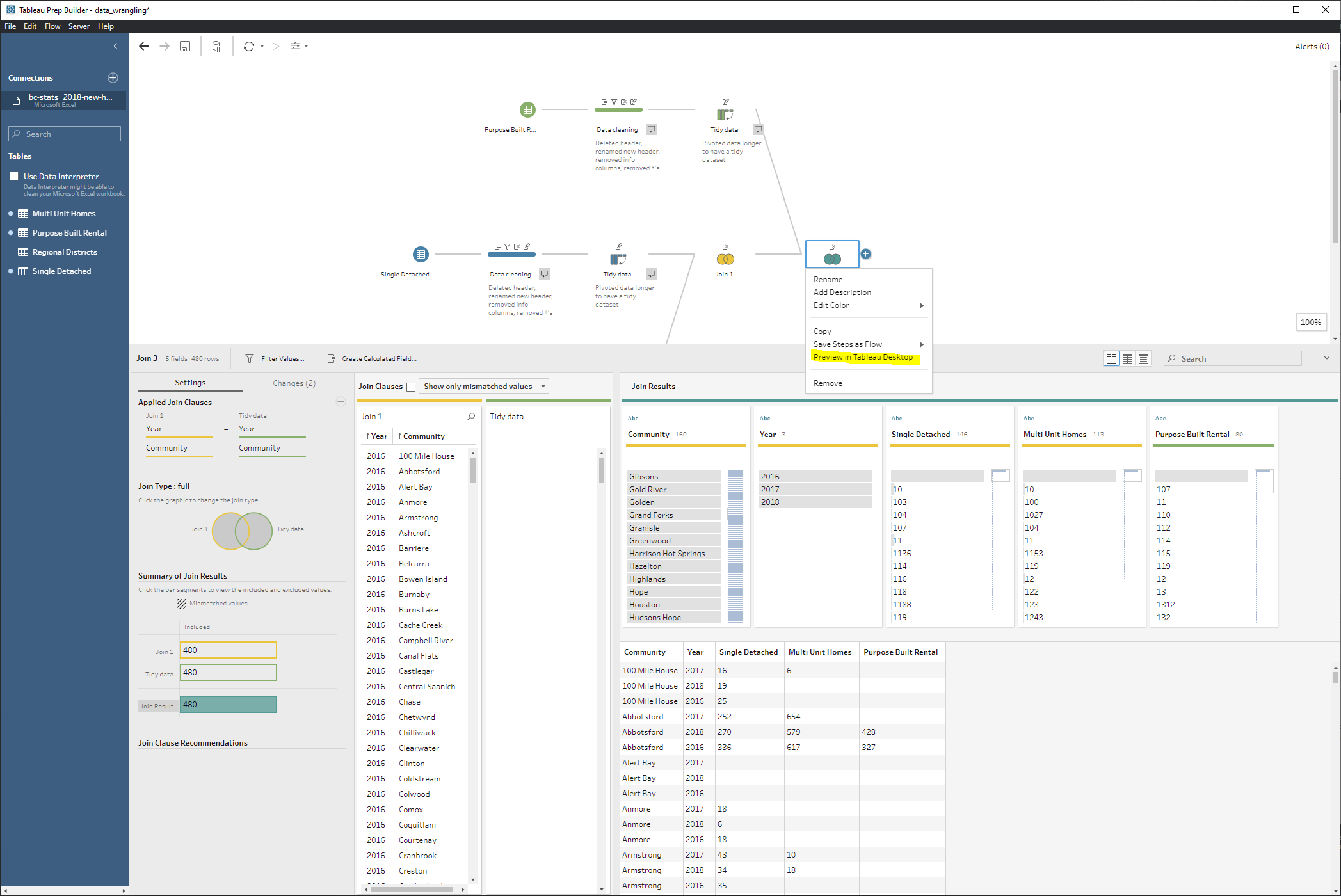
Task: Click the Tidy data included 480 bar
Action: [x=229, y=673]
